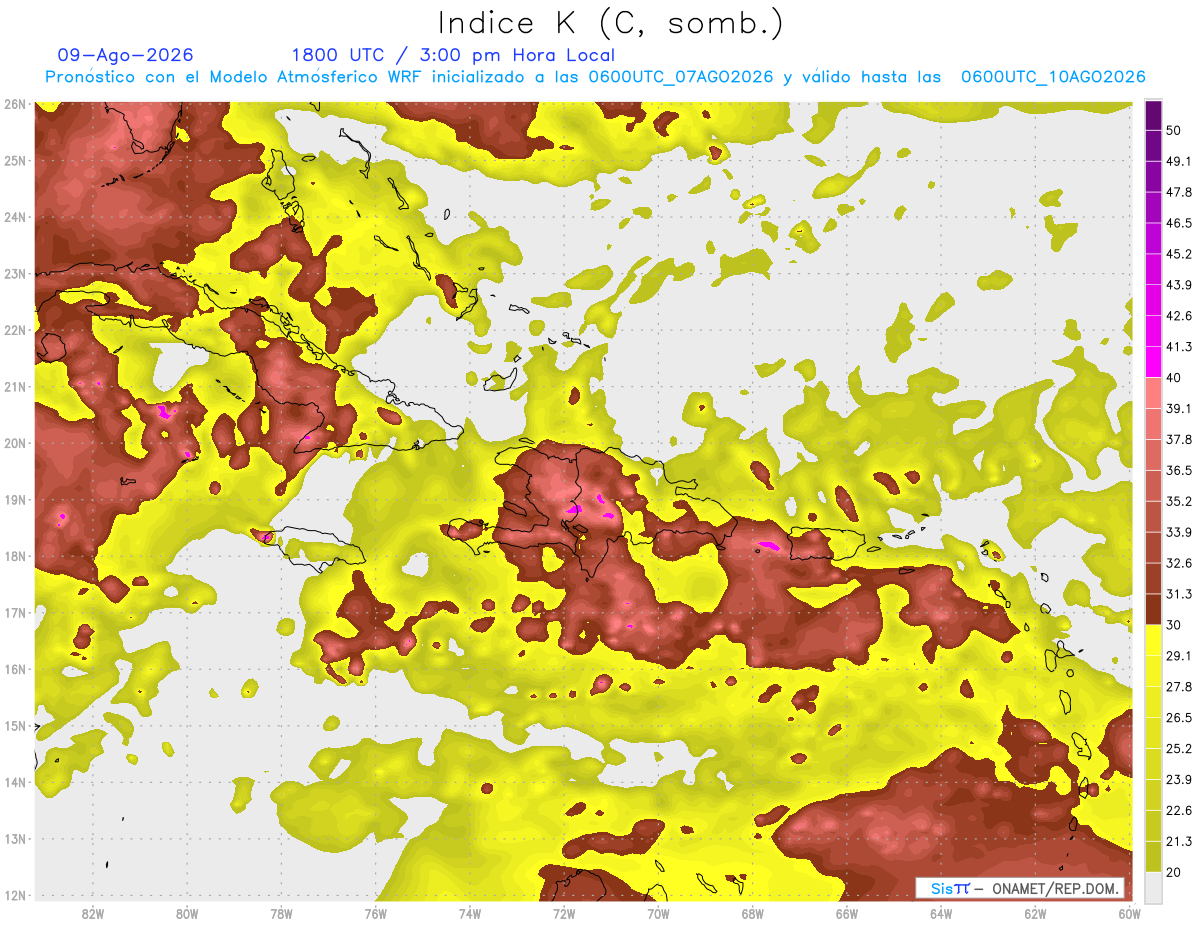Click the colorbar value '31.3'

(x=1179, y=594)
